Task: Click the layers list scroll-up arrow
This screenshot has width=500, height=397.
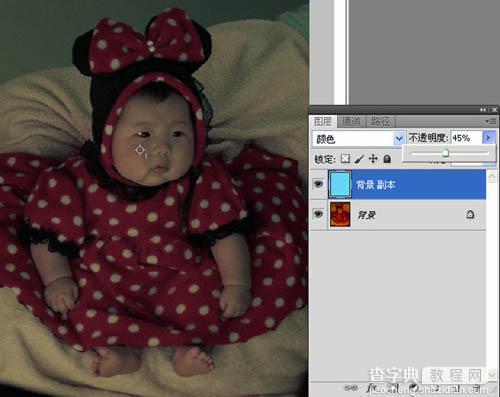Action: point(492,177)
